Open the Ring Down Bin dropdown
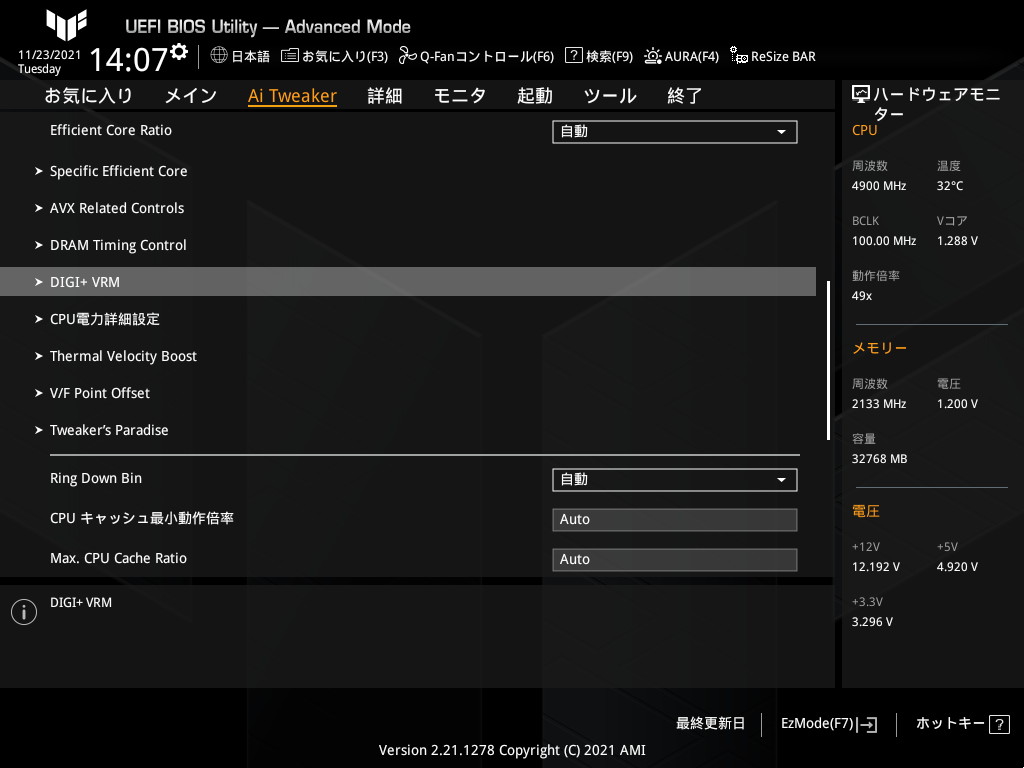The image size is (1024, 768). click(675, 480)
